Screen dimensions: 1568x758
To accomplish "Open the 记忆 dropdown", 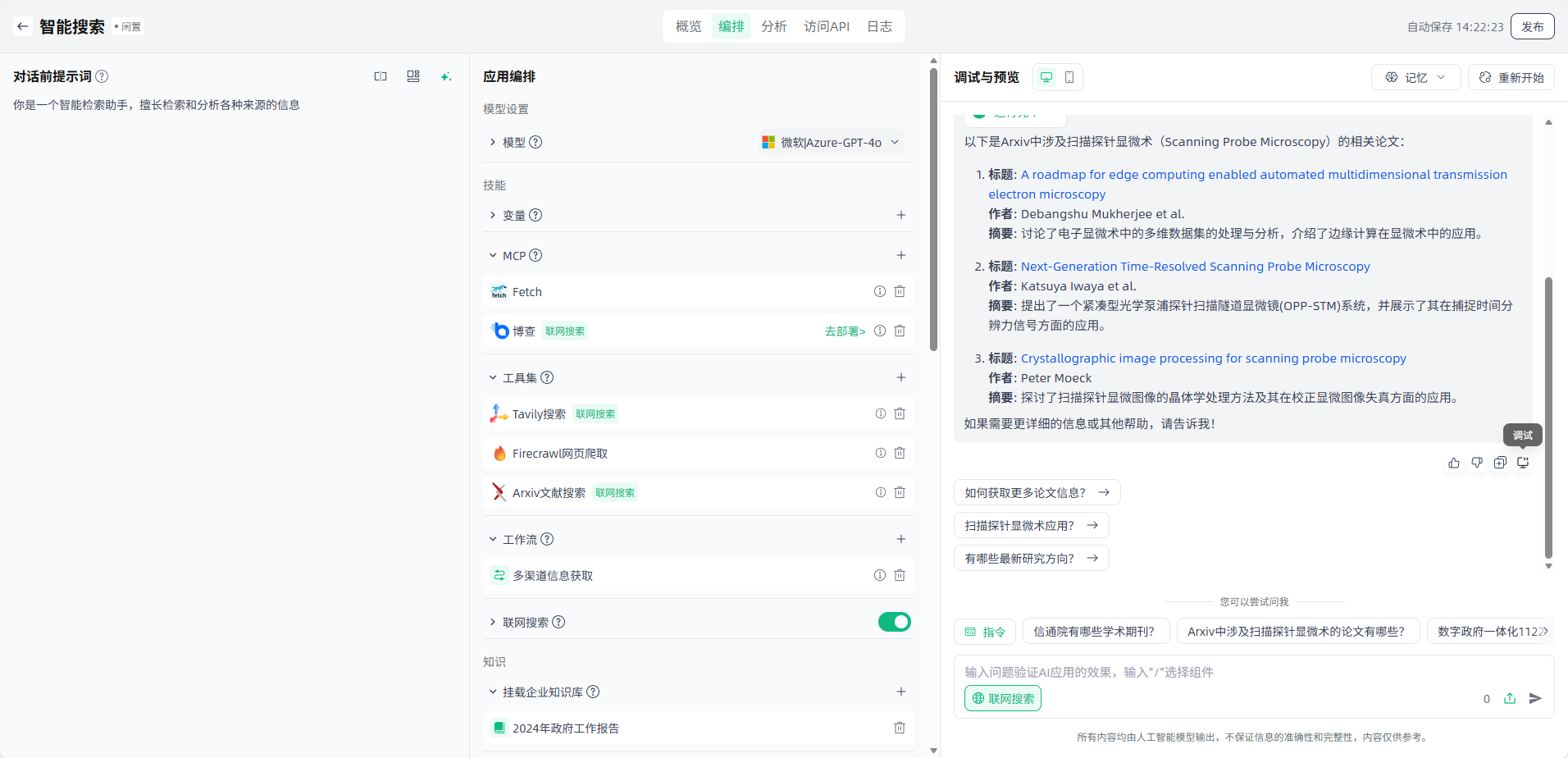I will 1415,77.
